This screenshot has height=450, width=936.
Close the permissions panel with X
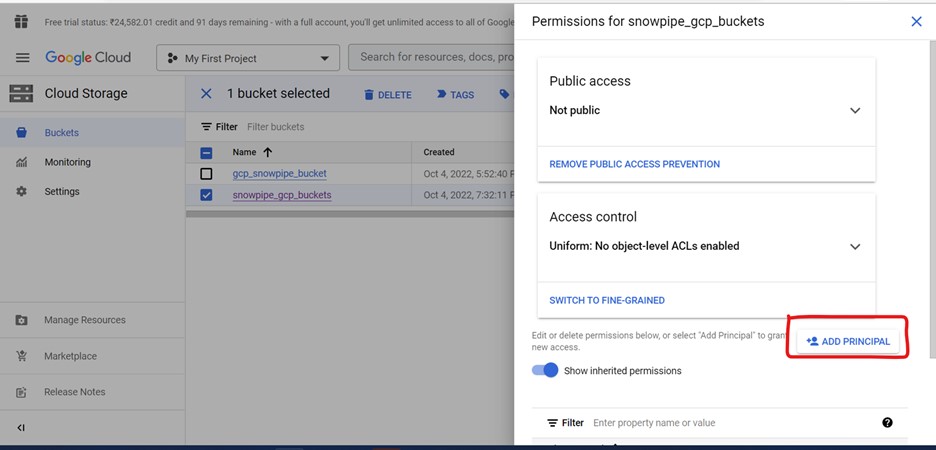click(916, 21)
